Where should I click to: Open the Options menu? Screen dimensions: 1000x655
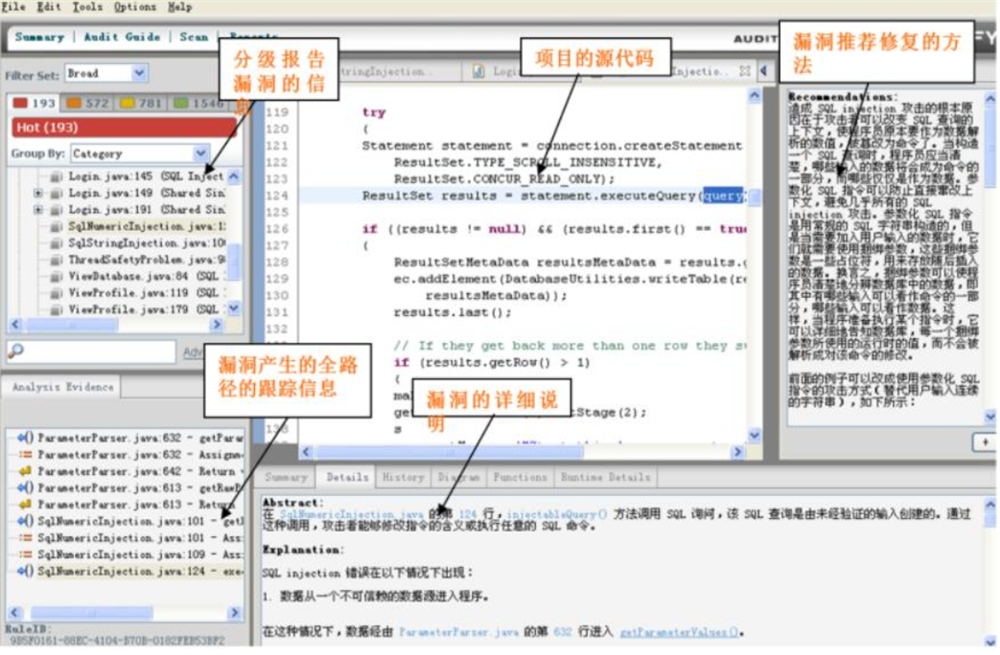point(135,7)
